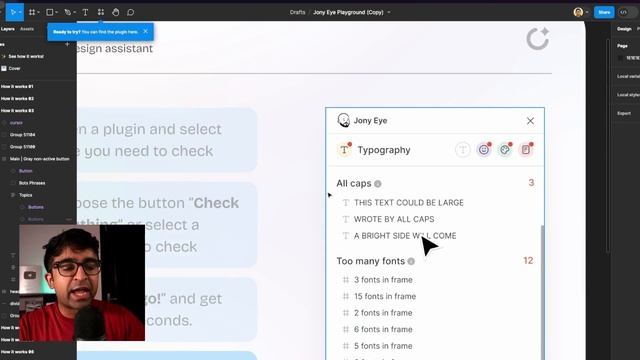Add a new page with plus icon
The height and width of the screenshot is (360, 640).
coord(67,44)
